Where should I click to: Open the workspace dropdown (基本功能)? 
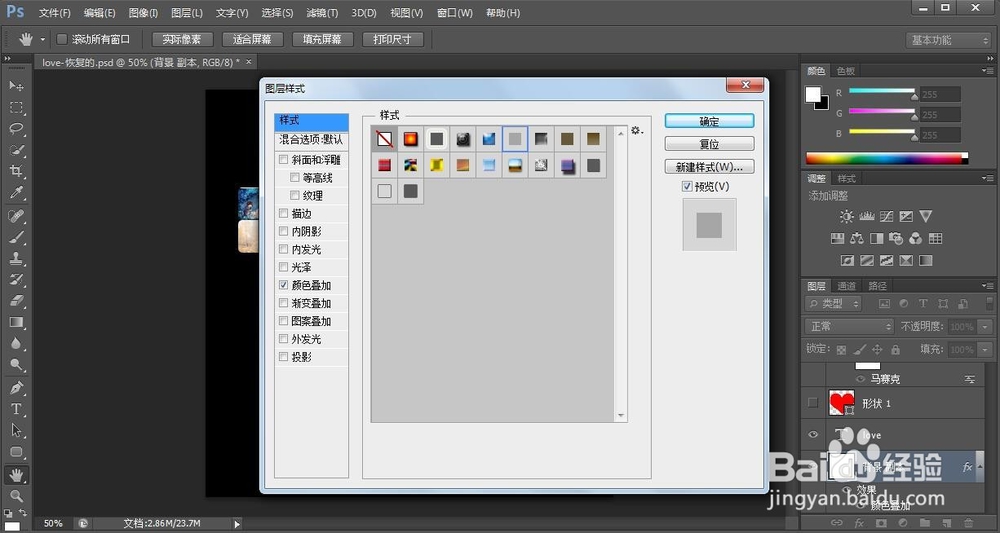[x=948, y=40]
